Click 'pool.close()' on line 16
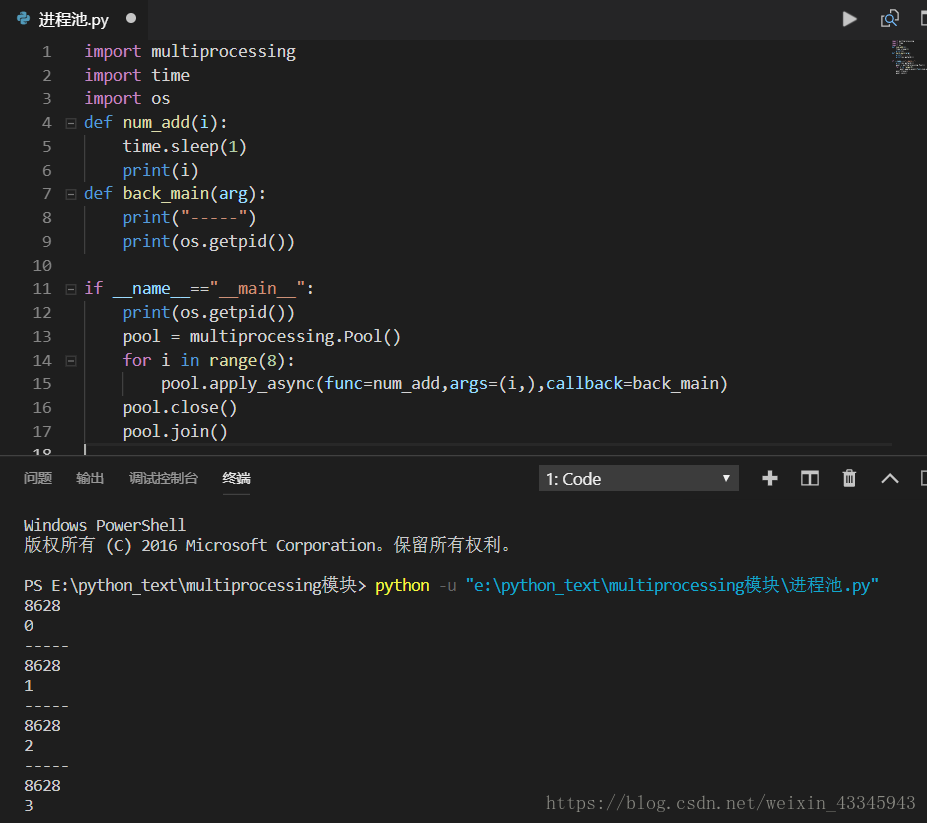The width and height of the screenshot is (927, 823). click(x=180, y=408)
